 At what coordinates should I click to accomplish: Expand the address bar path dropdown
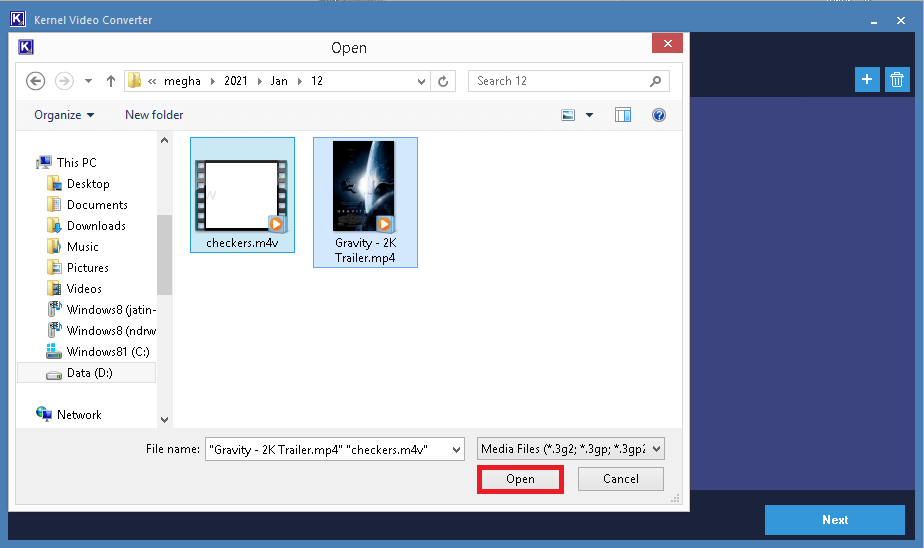coord(421,81)
